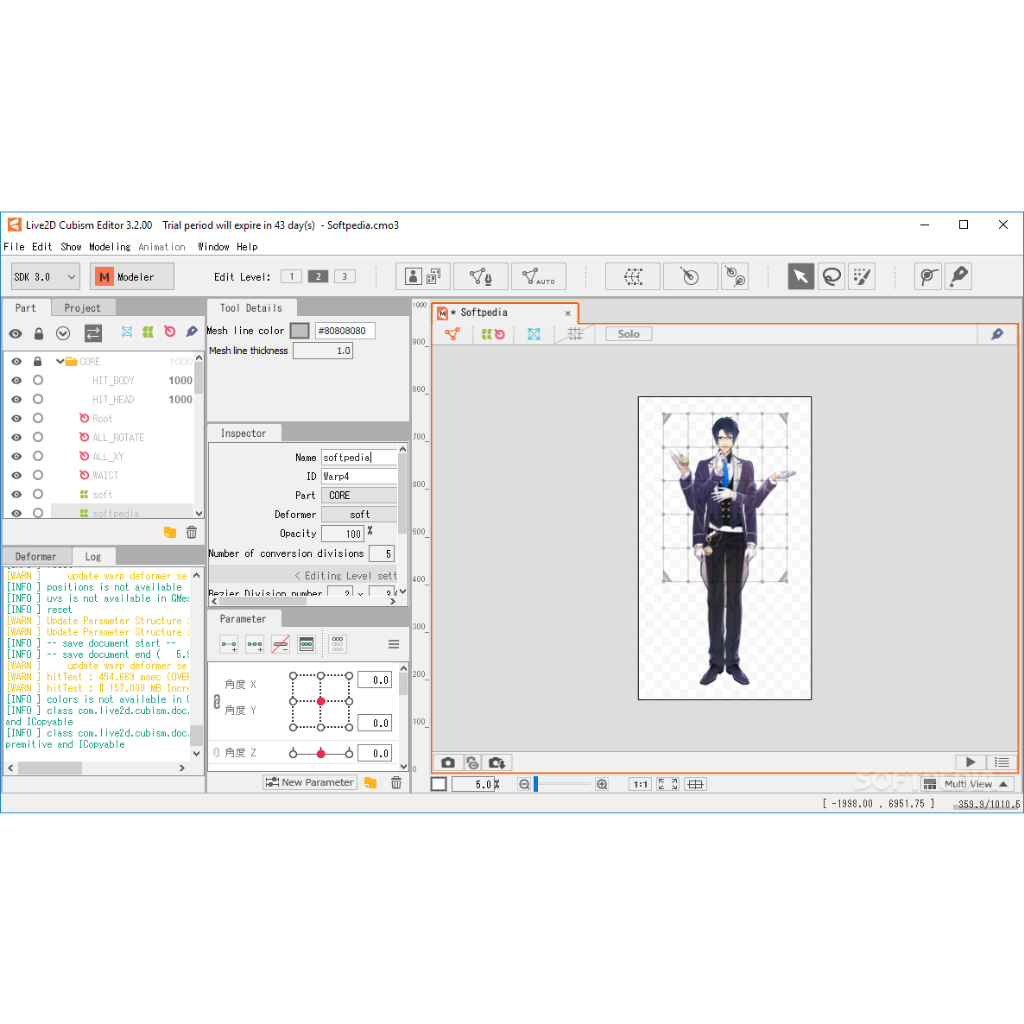
Task: Click the zoom-in magnifier icon
Action: coord(601,784)
